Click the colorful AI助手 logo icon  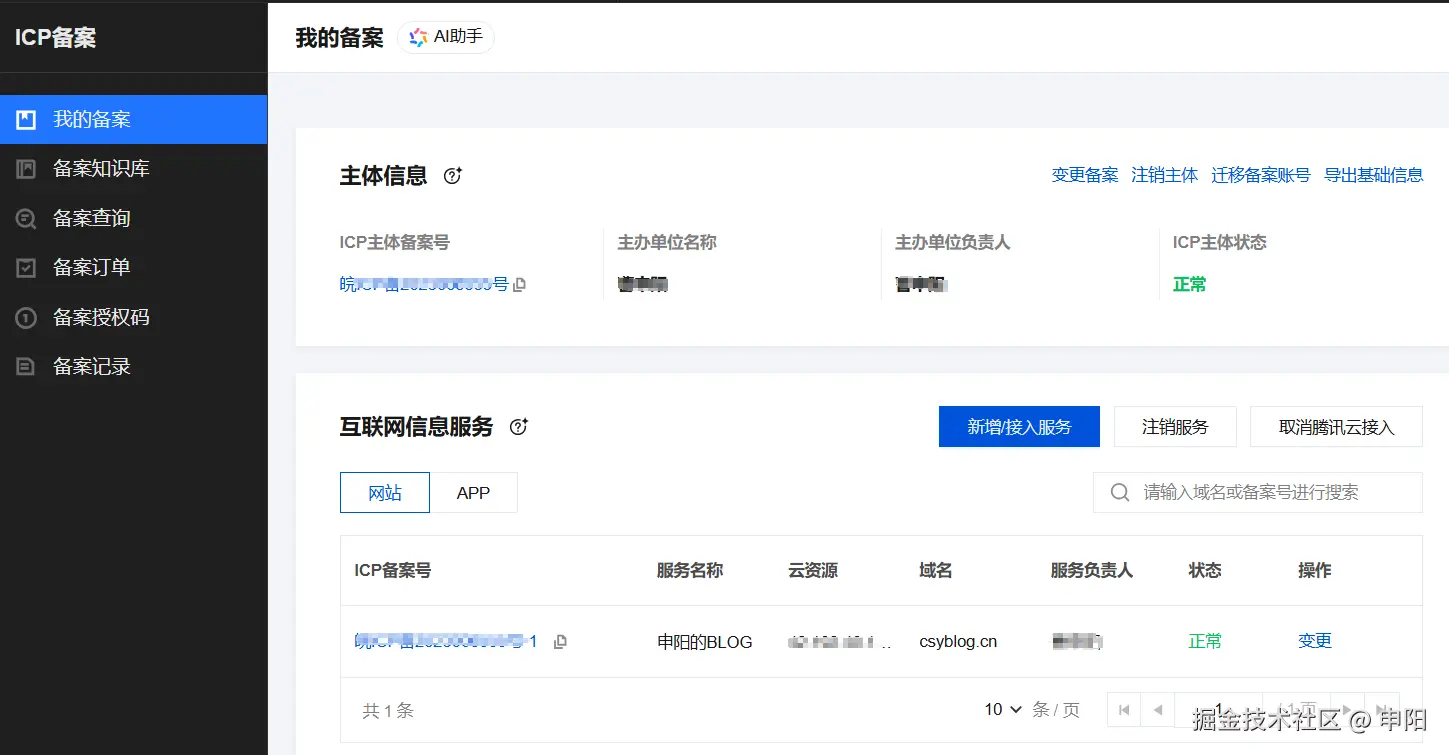(x=418, y=38)
